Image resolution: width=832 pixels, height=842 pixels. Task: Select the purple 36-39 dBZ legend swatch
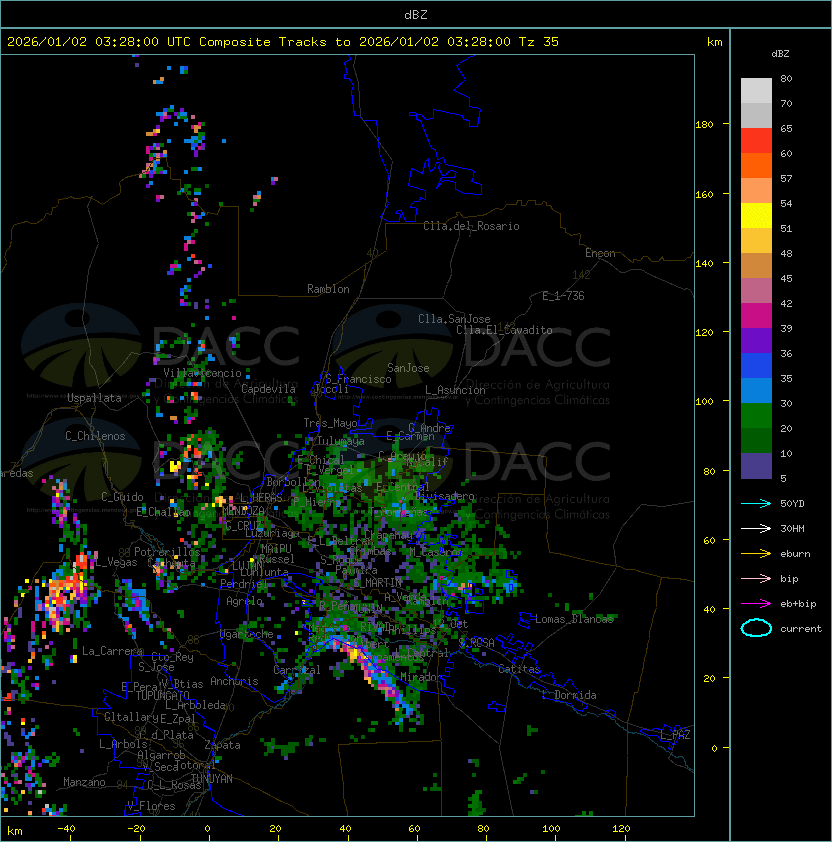(756, 340)
